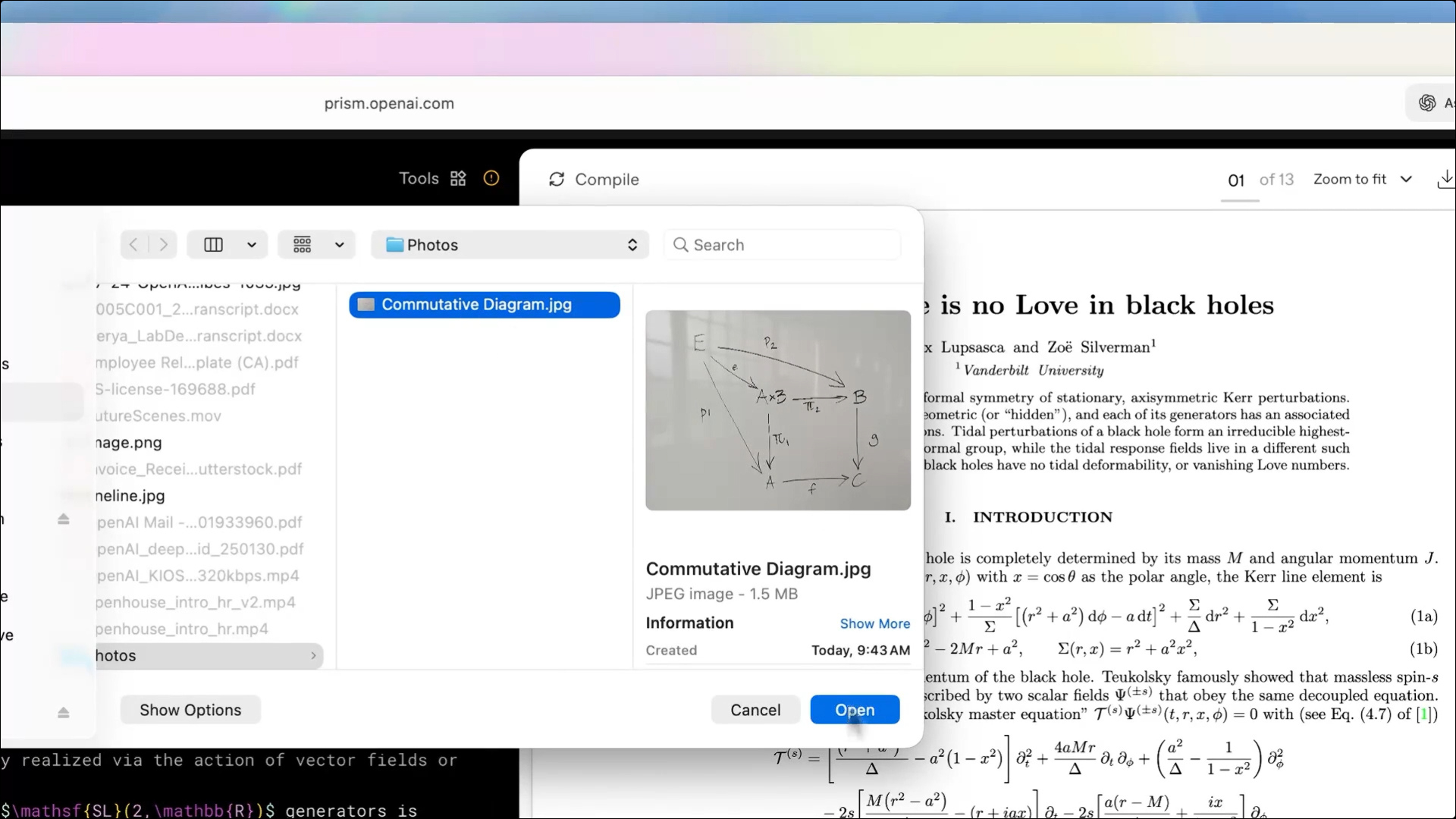Click the page number field showing 01
1456x819 pixels.
(x=1235, y=179)
